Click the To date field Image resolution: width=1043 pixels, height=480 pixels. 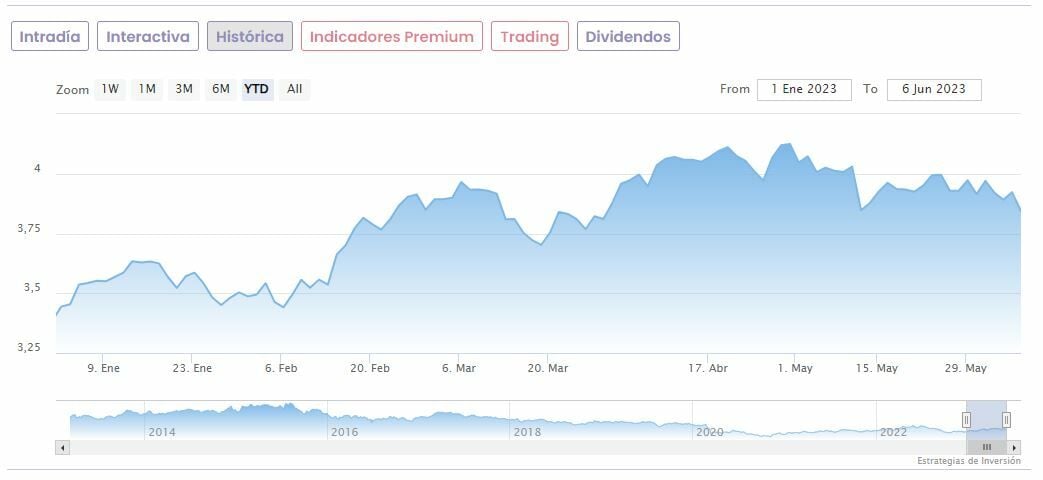pos(934,89)
